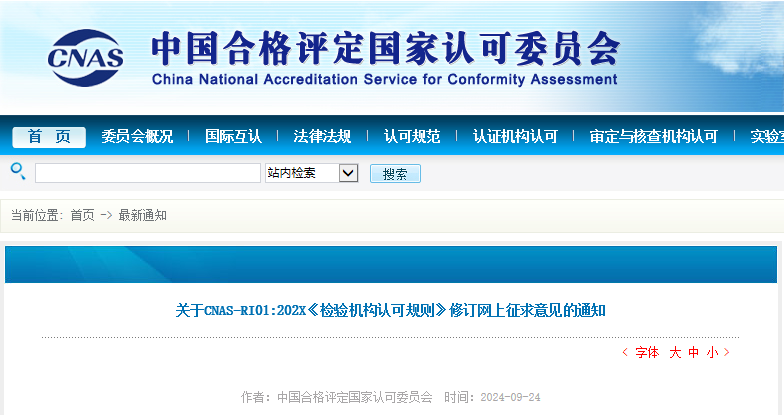Open the 认可规范 menu item
Screen dimensions: 784x415
412,136
